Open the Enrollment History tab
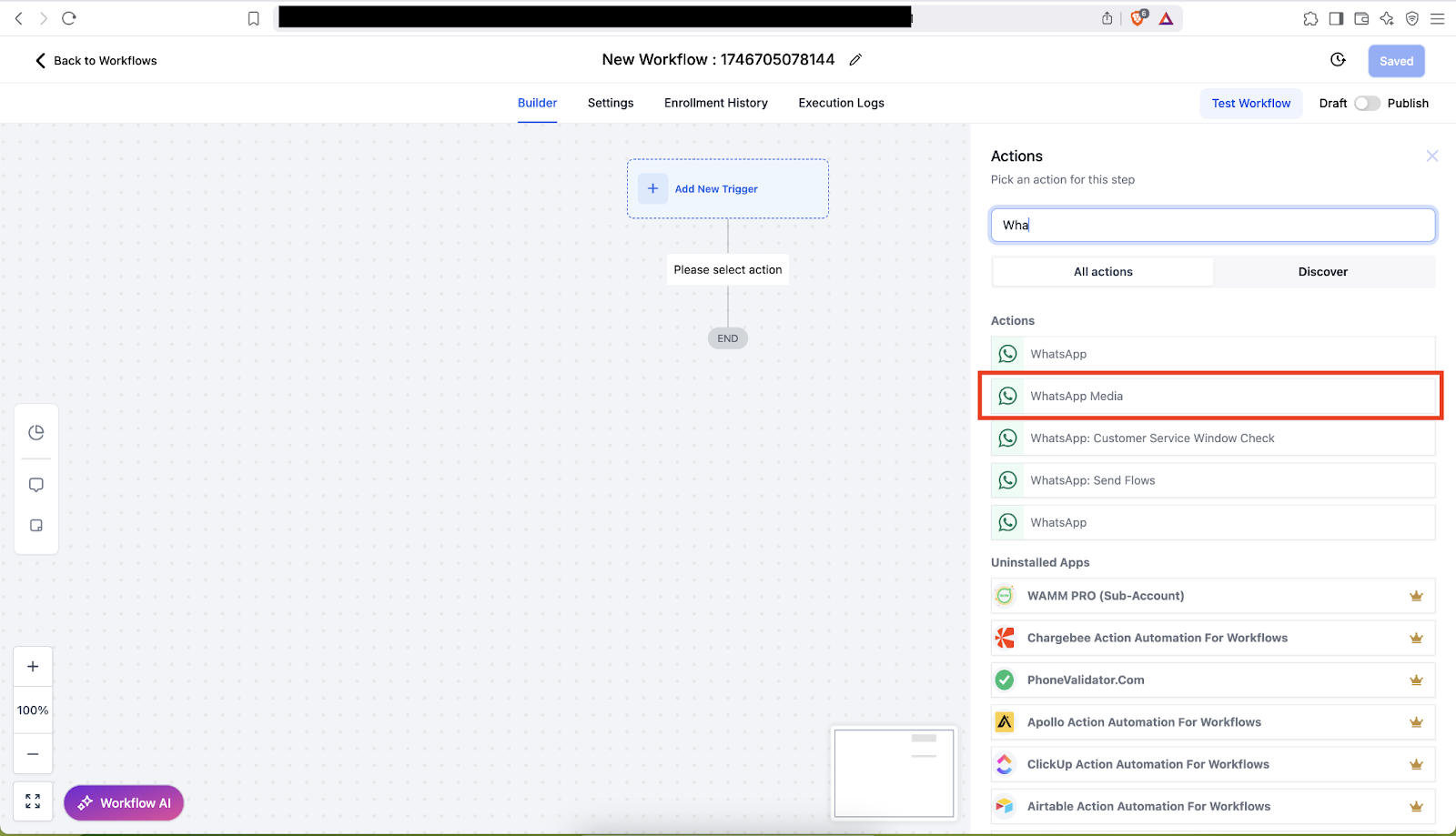The height and width of the screenshot is (836, 1456). pos(716,103)
